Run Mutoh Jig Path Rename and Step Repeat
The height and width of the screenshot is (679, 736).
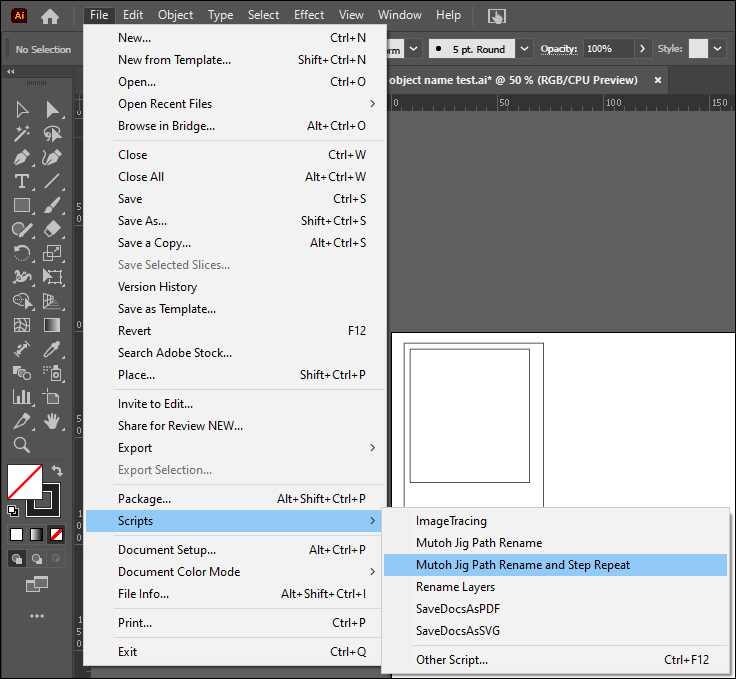(555, 565)
